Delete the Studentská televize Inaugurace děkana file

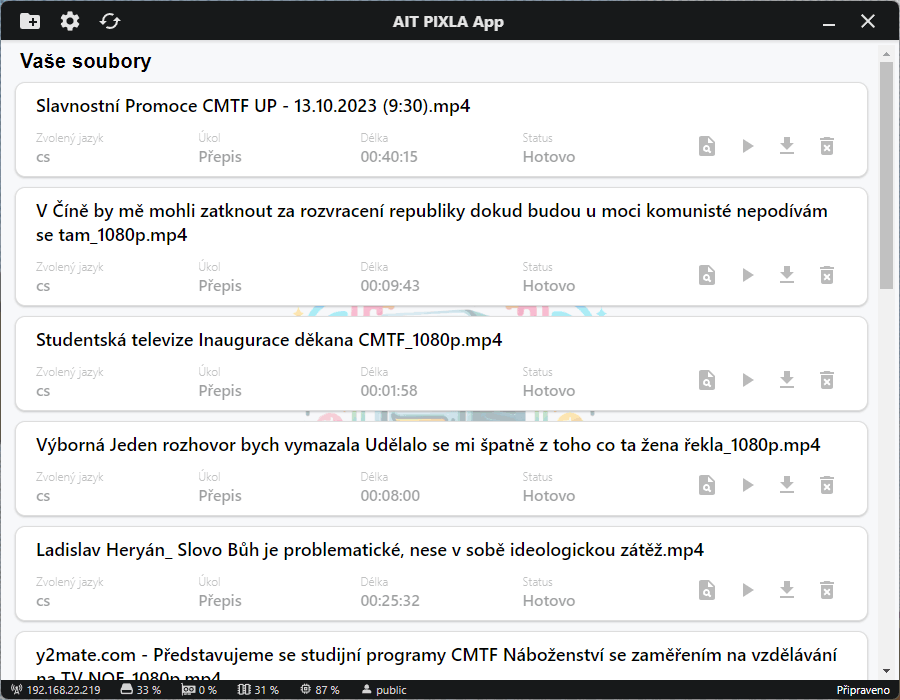pos(827,380)
